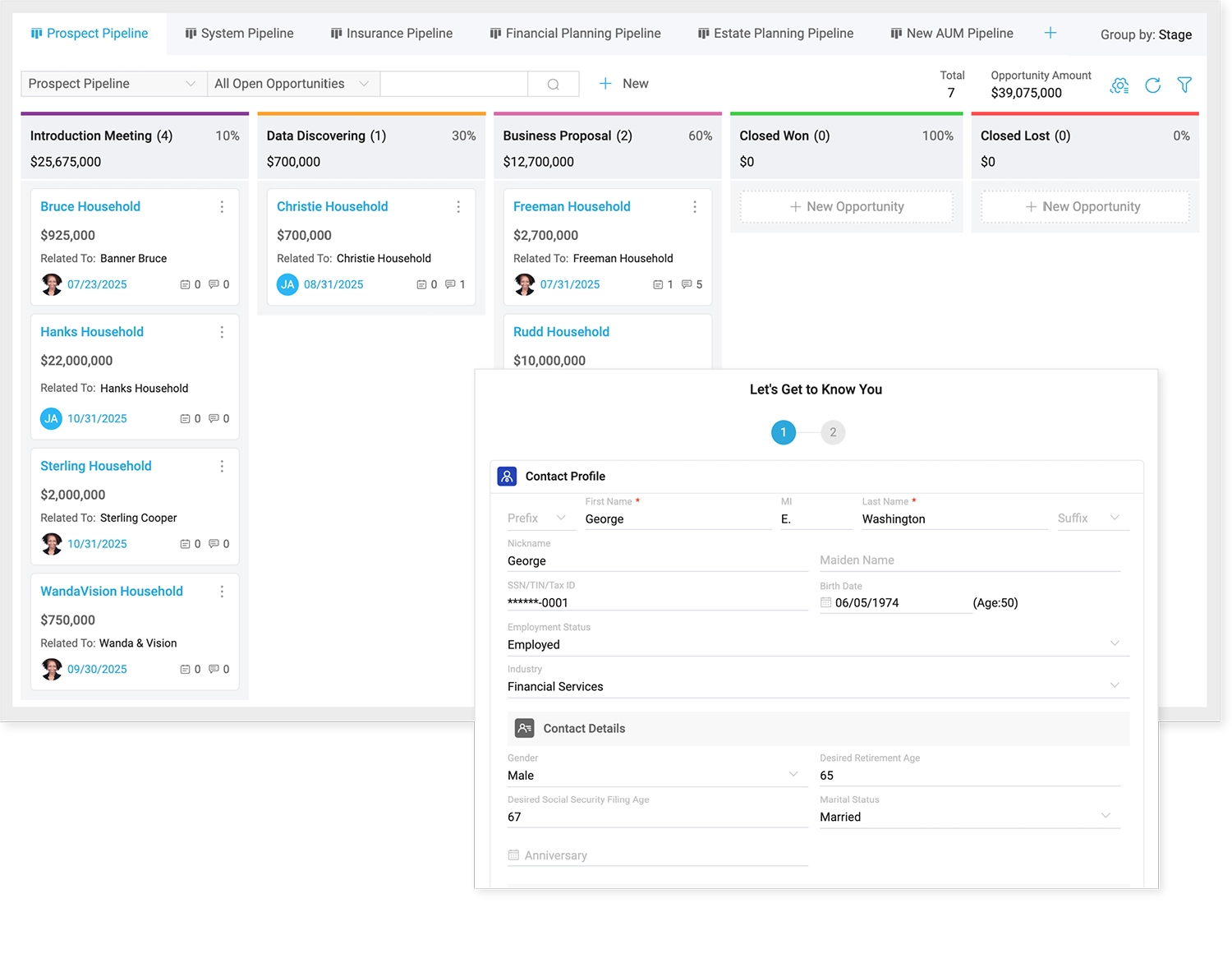Viewport: 1232px width, 963px height.
Task: Open the Rudd Household link
Action: pos(561,332)
